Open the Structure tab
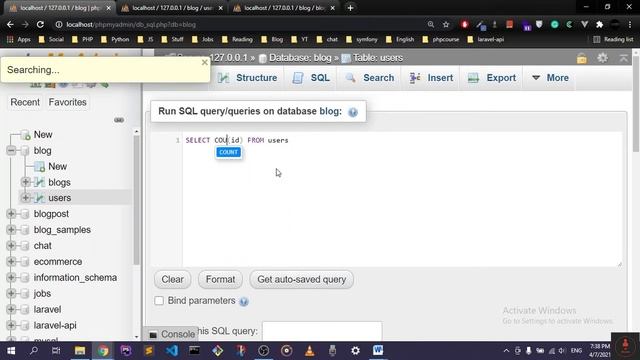This screenshot has width=640, height=360. (247, 78)
